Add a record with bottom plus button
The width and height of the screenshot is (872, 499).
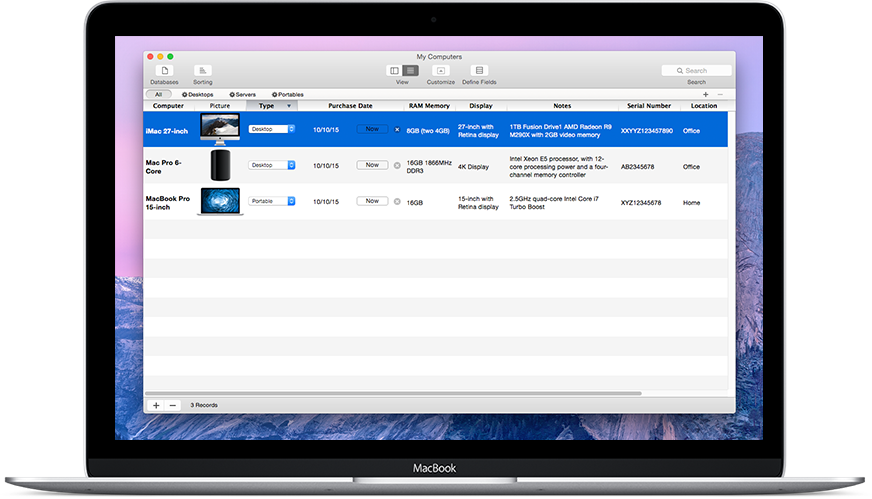156,406
